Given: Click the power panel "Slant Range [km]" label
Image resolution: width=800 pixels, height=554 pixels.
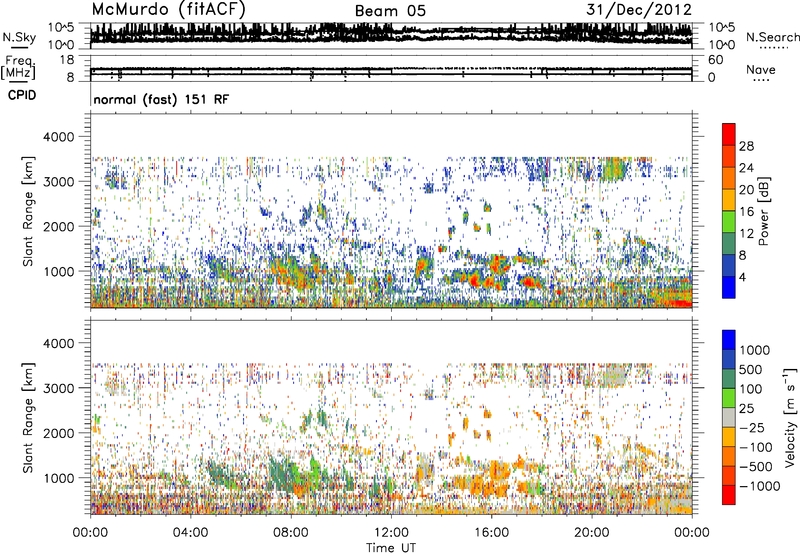Looking at the screenshot, I should [28, 211].
